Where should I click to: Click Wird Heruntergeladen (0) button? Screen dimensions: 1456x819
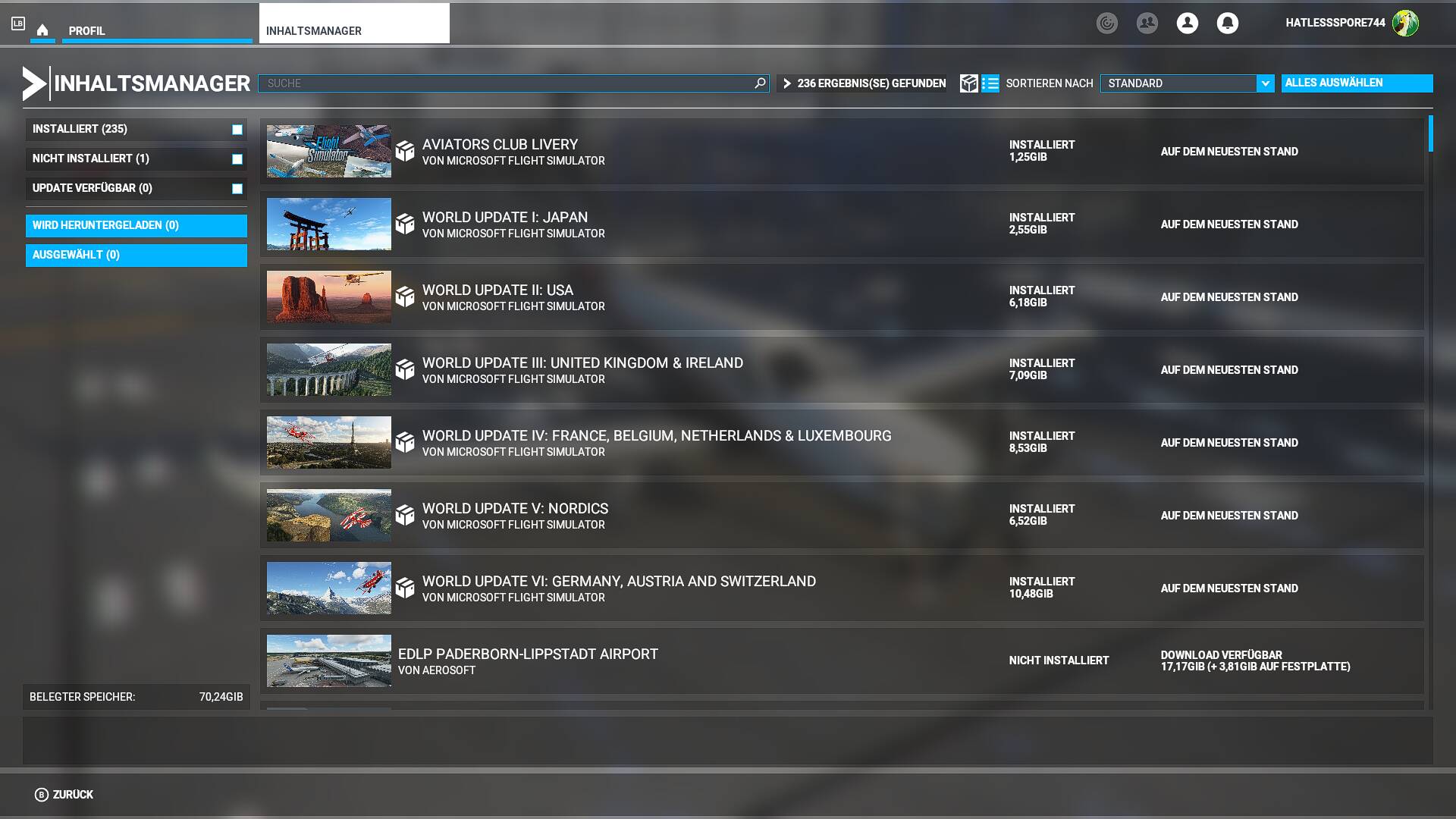tap(136, 225)
